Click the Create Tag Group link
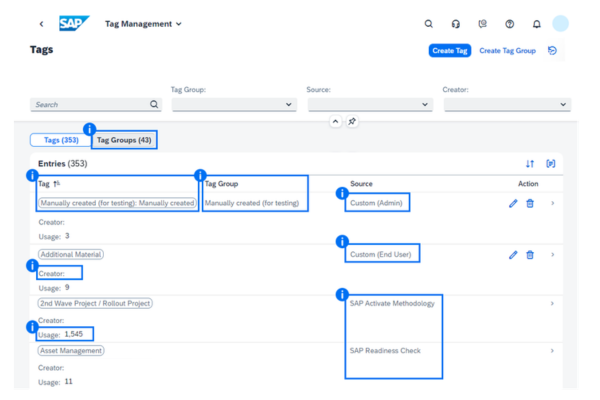The height and width of the screenshot is (400, 600). point(507,50)
